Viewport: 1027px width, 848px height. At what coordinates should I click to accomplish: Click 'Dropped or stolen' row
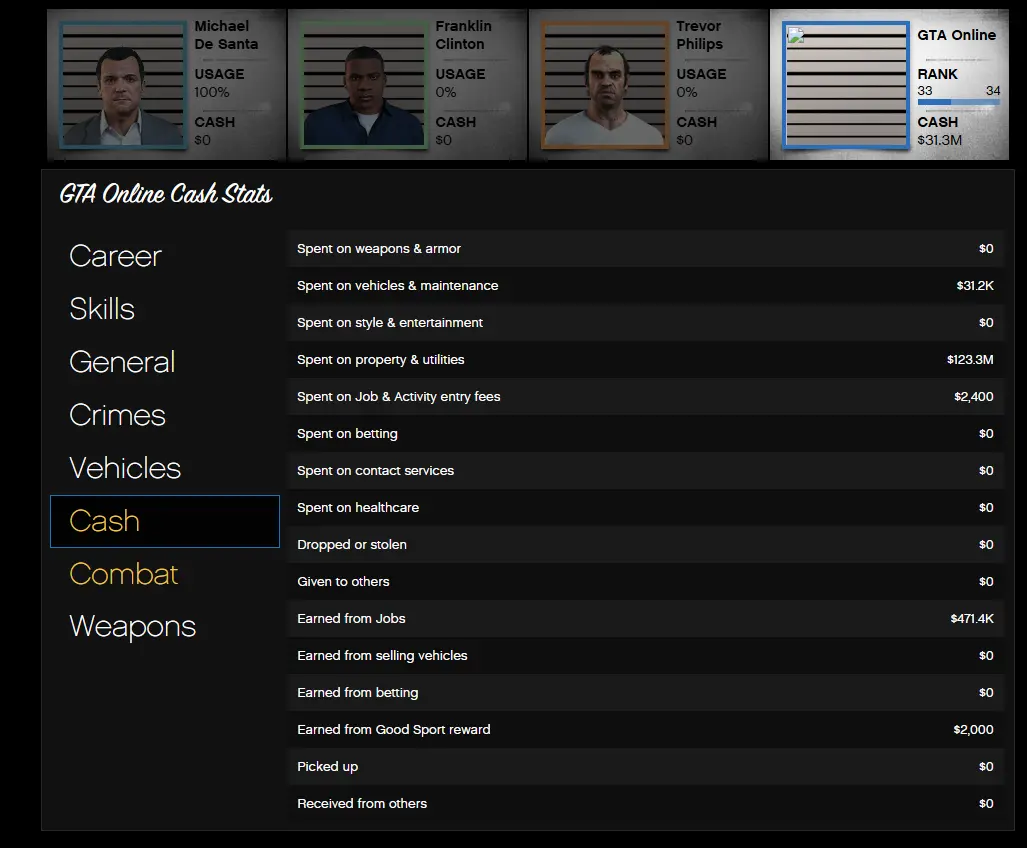pos(645,545)
